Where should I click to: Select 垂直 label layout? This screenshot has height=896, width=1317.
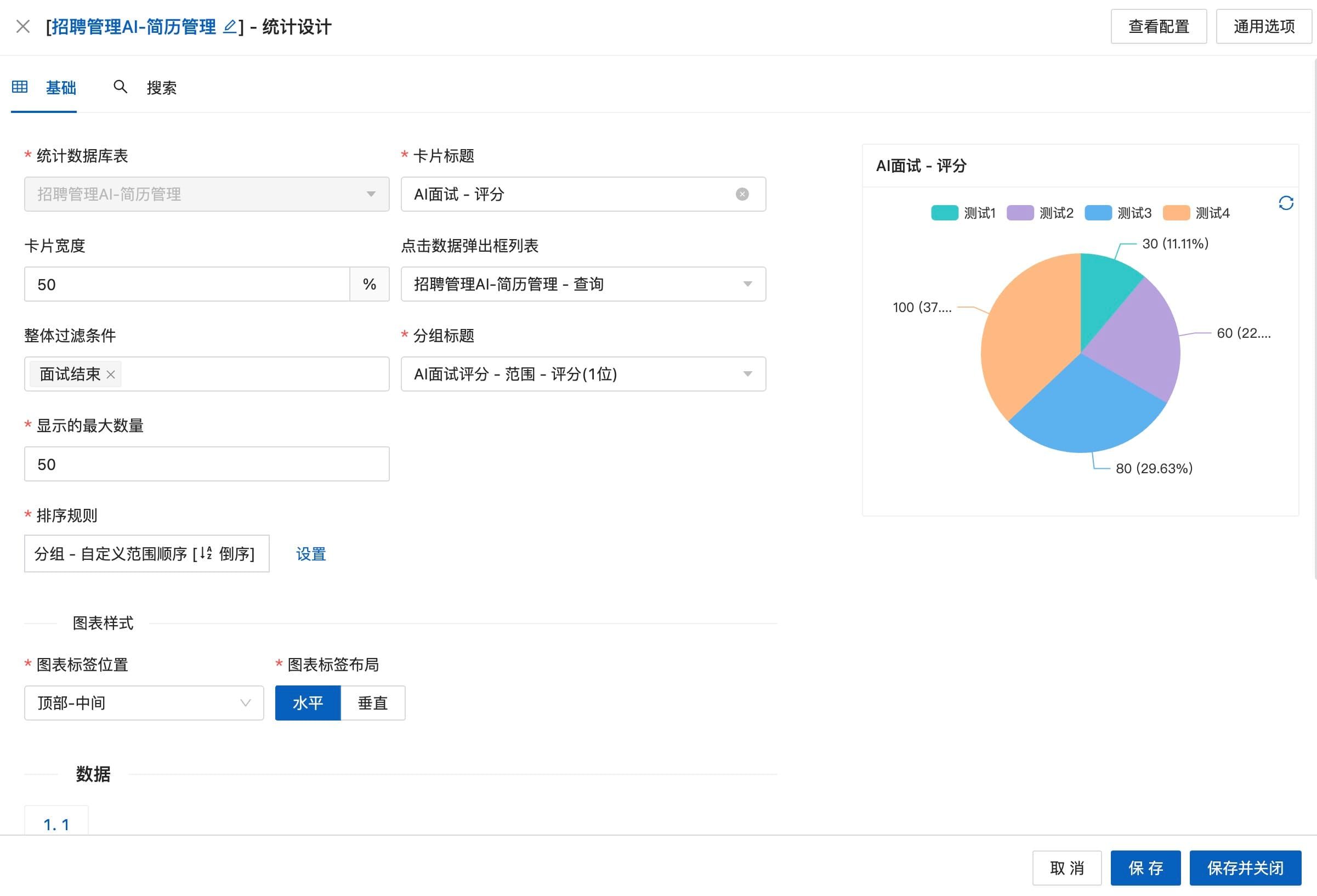point(373,703)
